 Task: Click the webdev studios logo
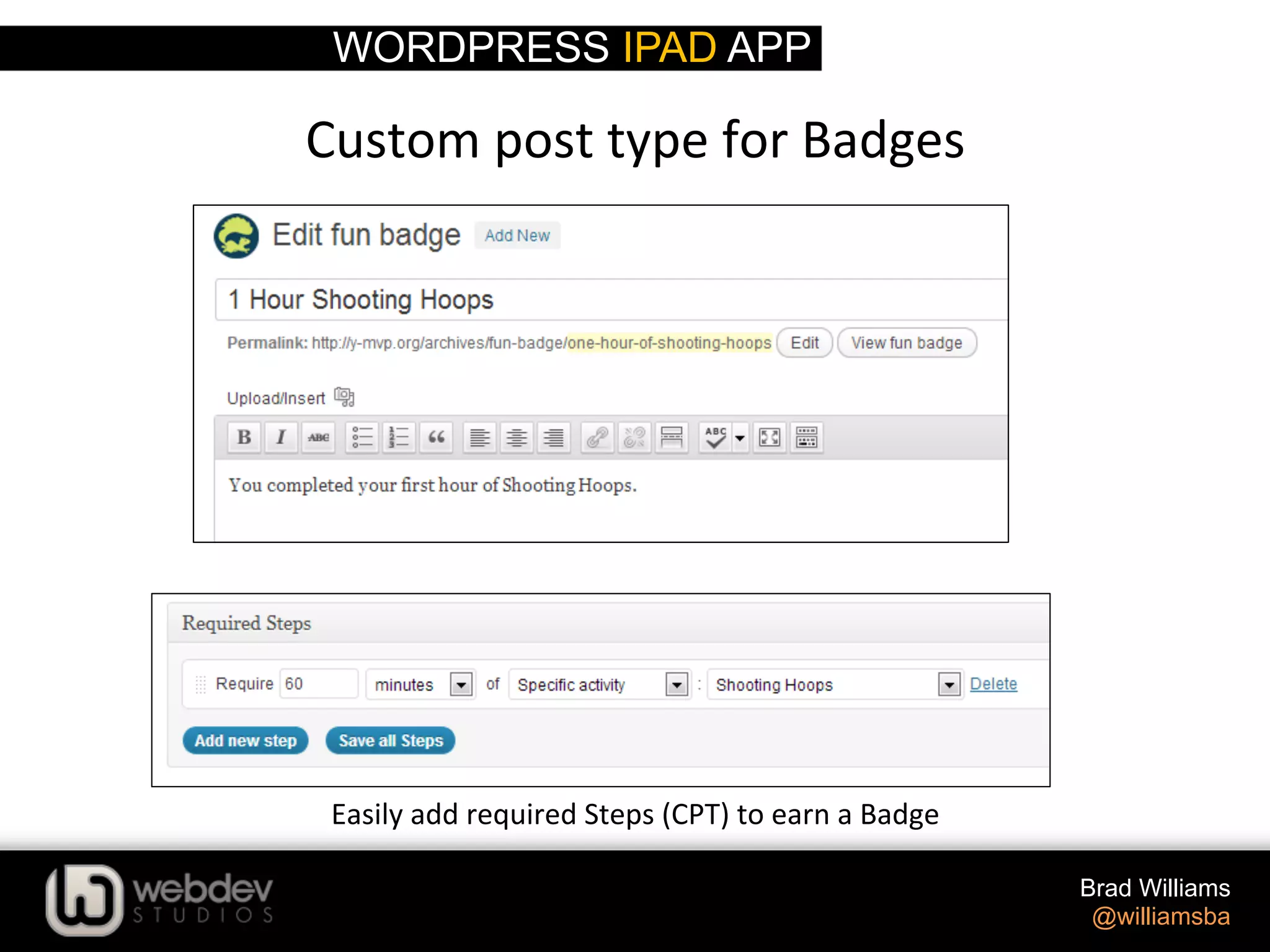[159, 899]
